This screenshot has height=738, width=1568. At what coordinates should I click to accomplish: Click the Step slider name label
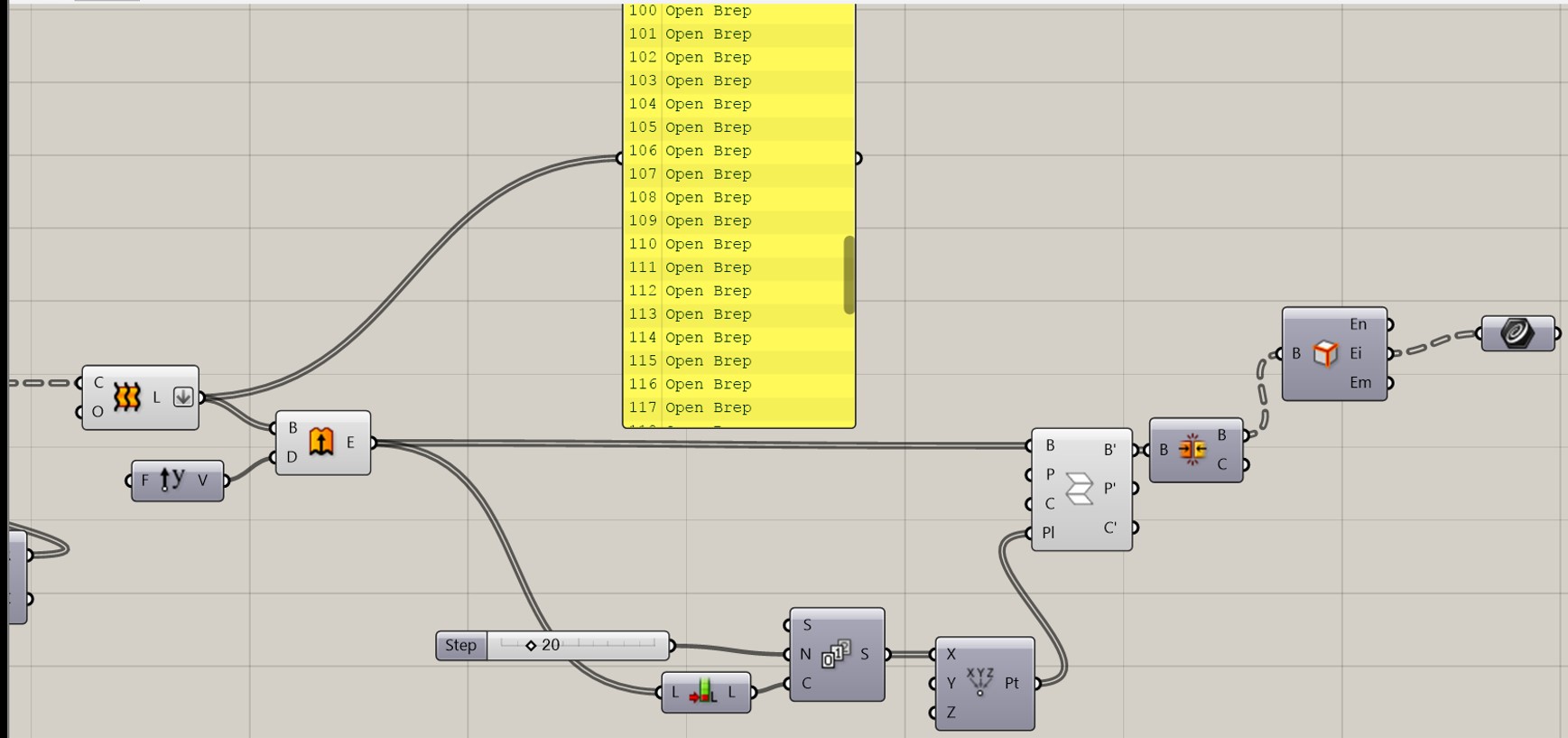(460, 645)
